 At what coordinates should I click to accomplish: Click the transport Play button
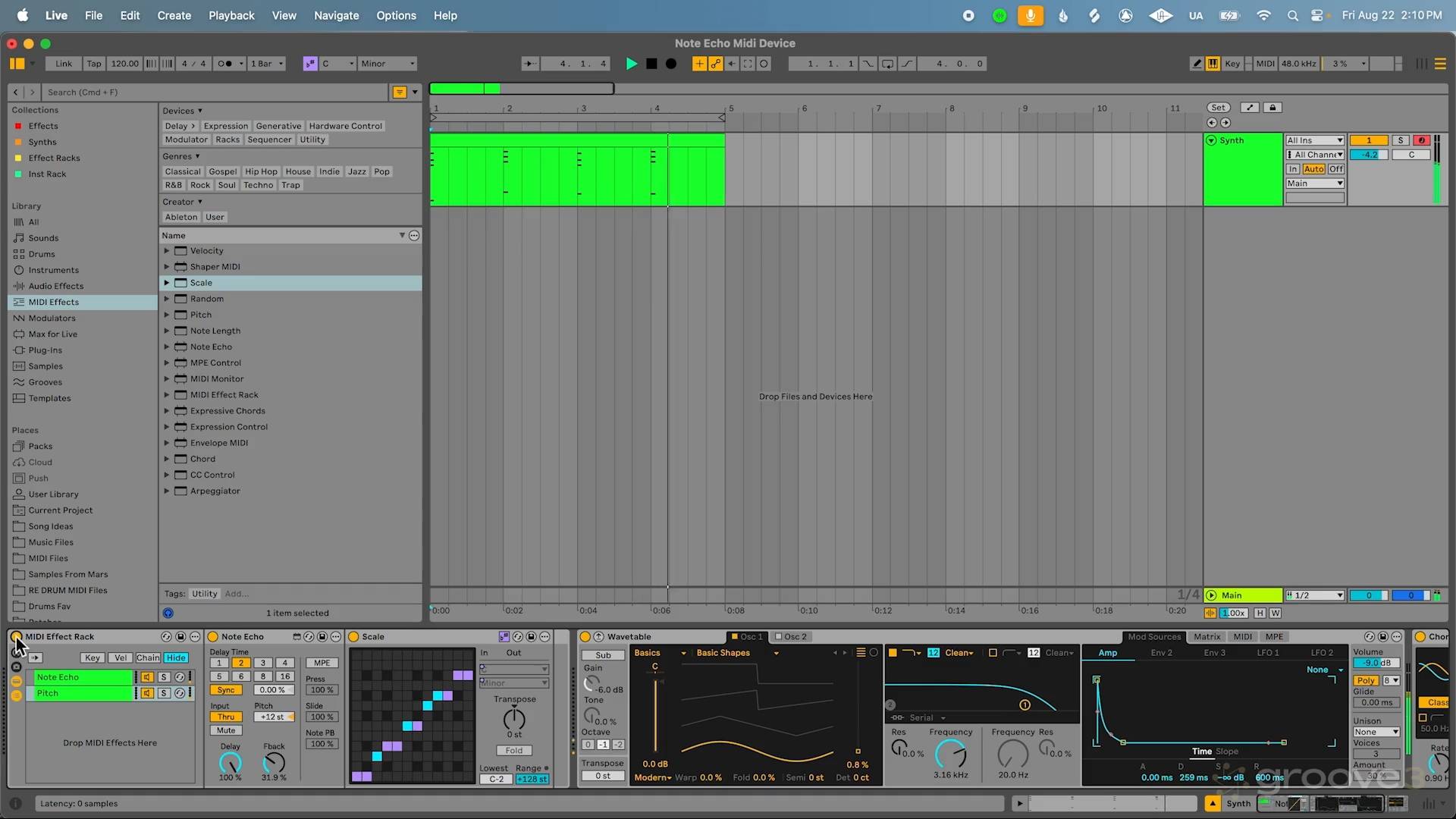631,64
